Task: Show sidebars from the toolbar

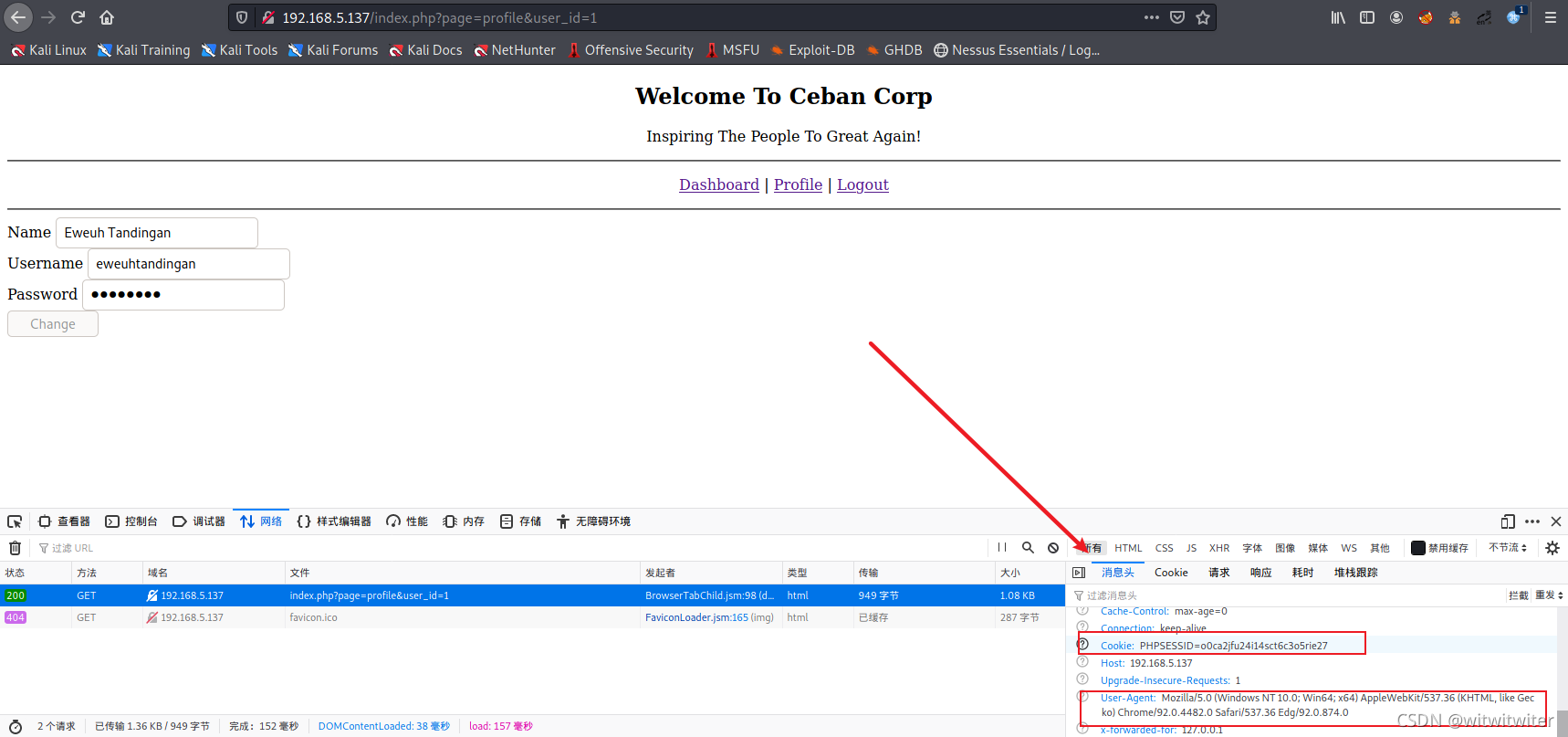Action: pyautogui.click(x=1367, y=17)
